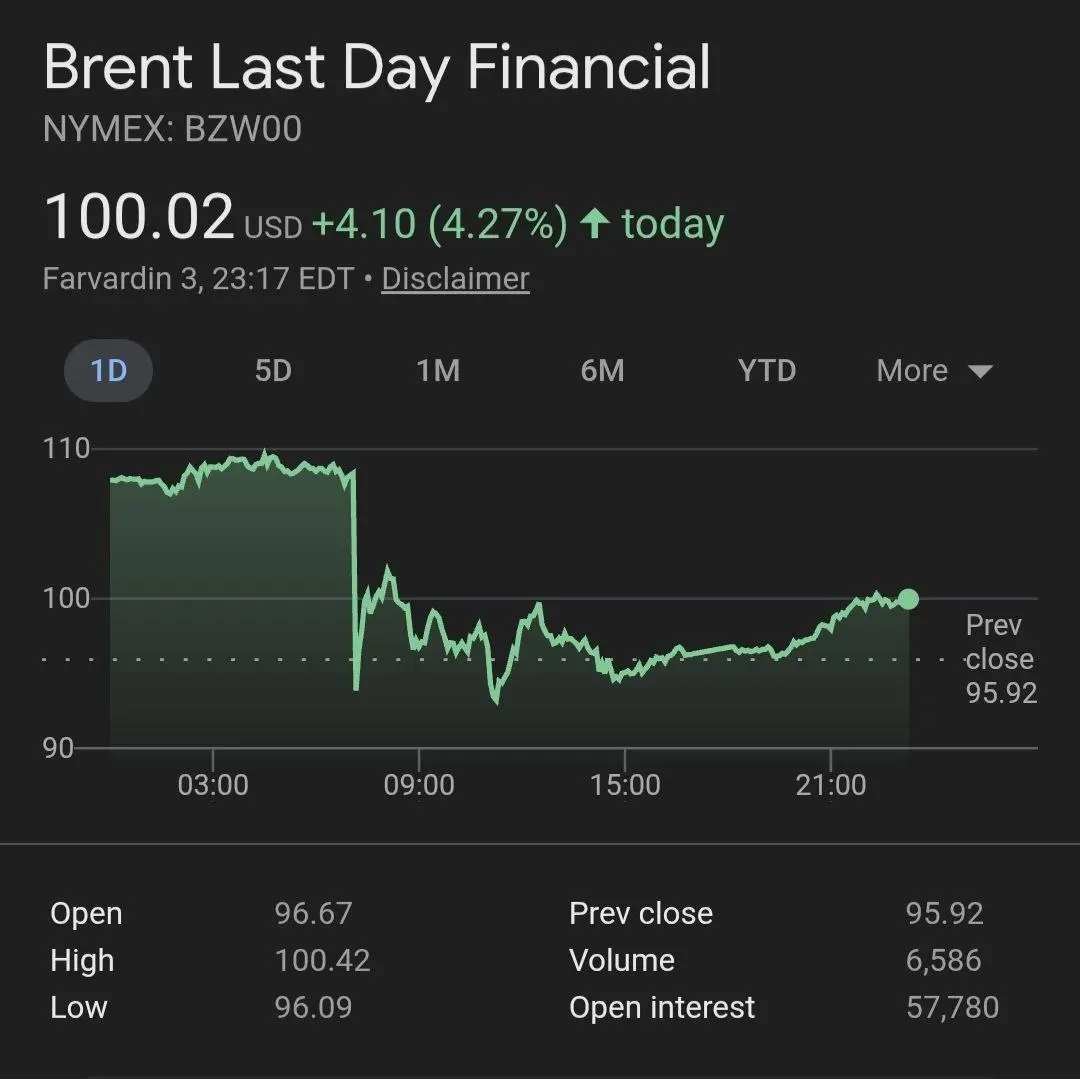Screen dimensions: 1080x1079
Task: Expand the More time ranges dropdown
Action: [x=934, y=371]
